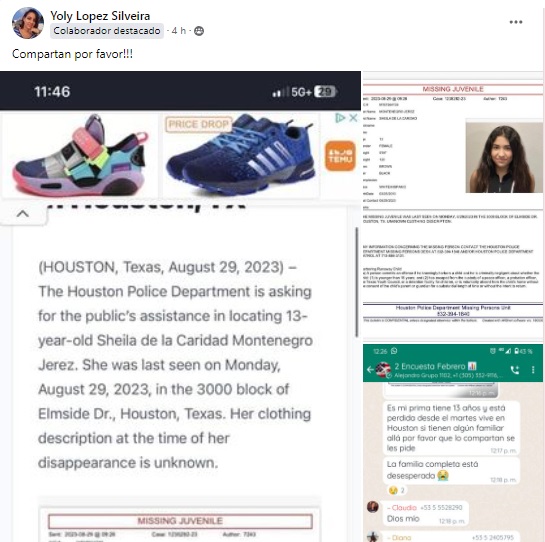Image resolution: width=545 pixels, height=542 pixels.
Task: Close the Temu shoe advertisement
Action: [x=353, y=118]
